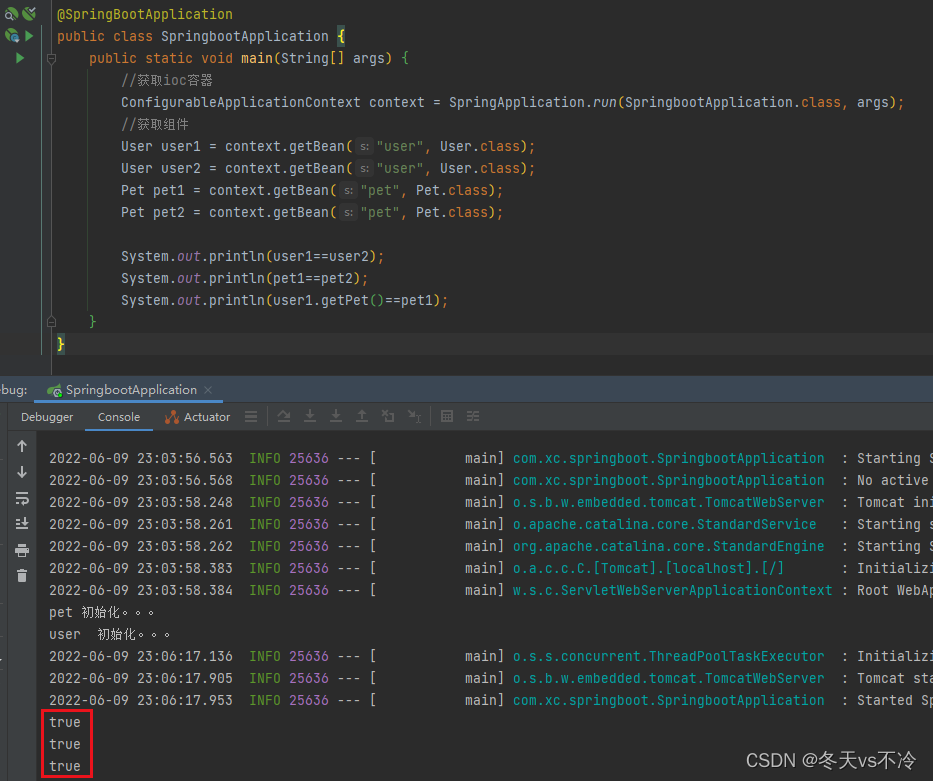Click the Print console icon
The width and height of the screenshot is (933, 781).
tap(22, 550)
